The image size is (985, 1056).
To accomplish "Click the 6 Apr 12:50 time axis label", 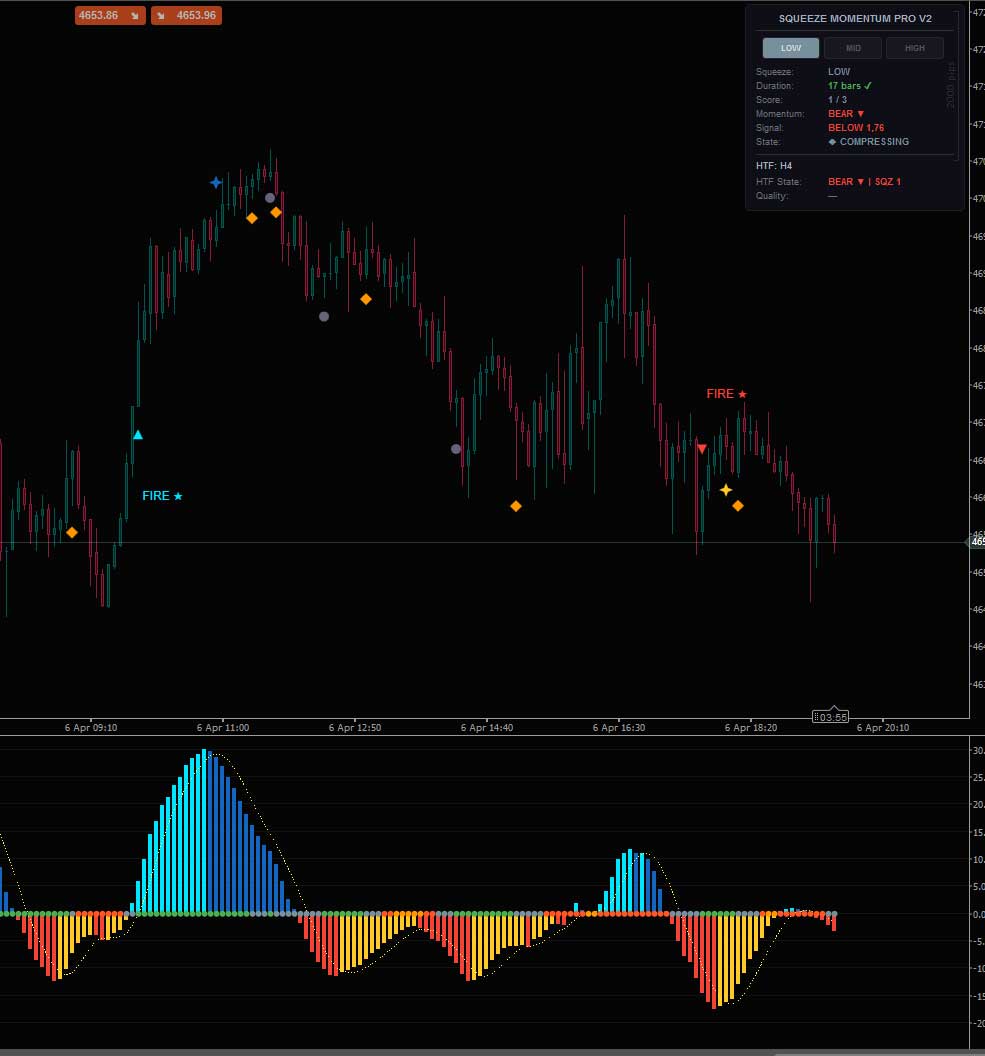I will coord(355,728).
